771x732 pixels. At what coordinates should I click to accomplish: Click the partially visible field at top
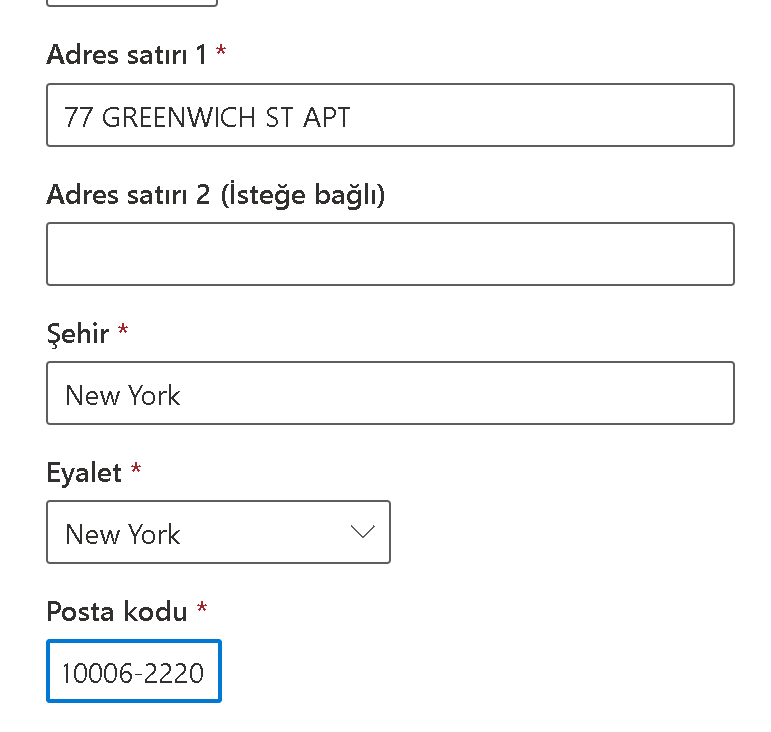[x=132, y=3]
